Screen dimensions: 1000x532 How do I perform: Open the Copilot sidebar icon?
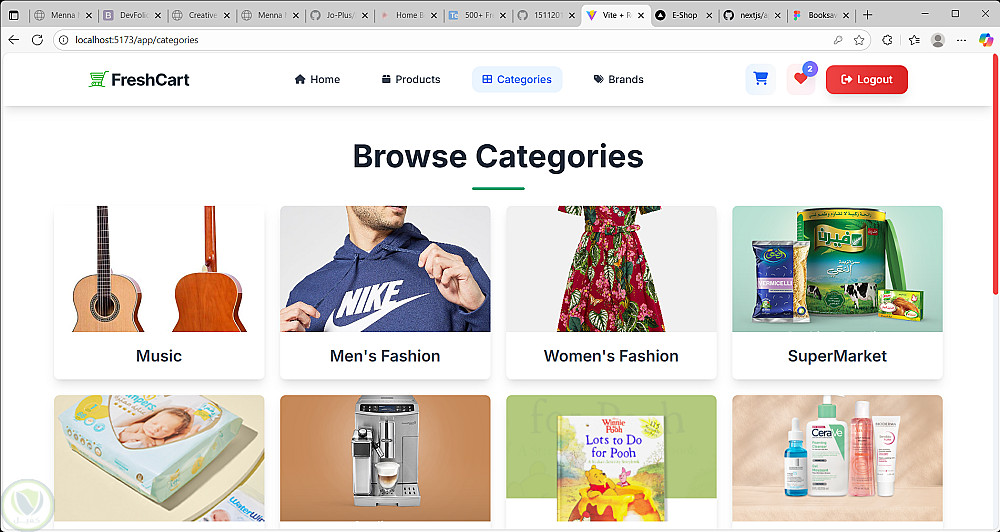pos(987,40)
